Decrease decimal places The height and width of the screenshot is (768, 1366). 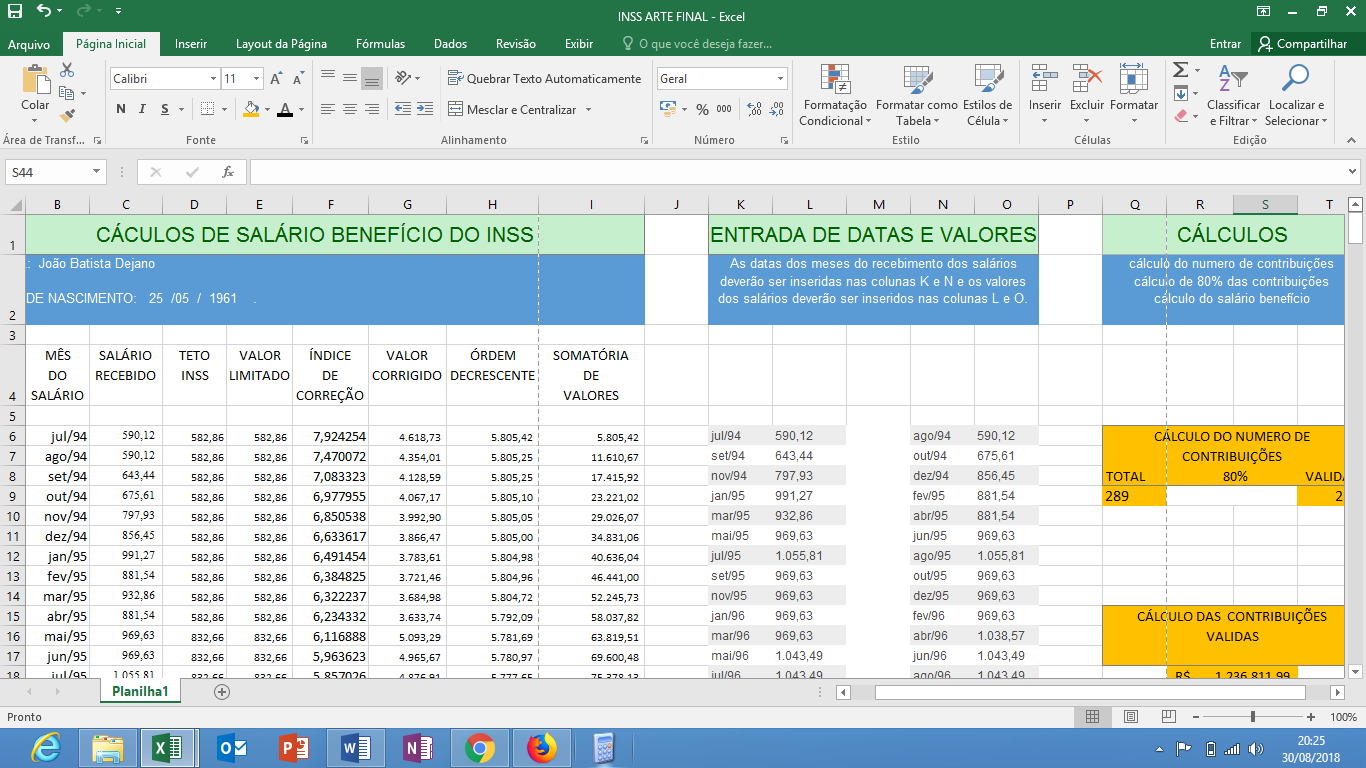(779, 109)
